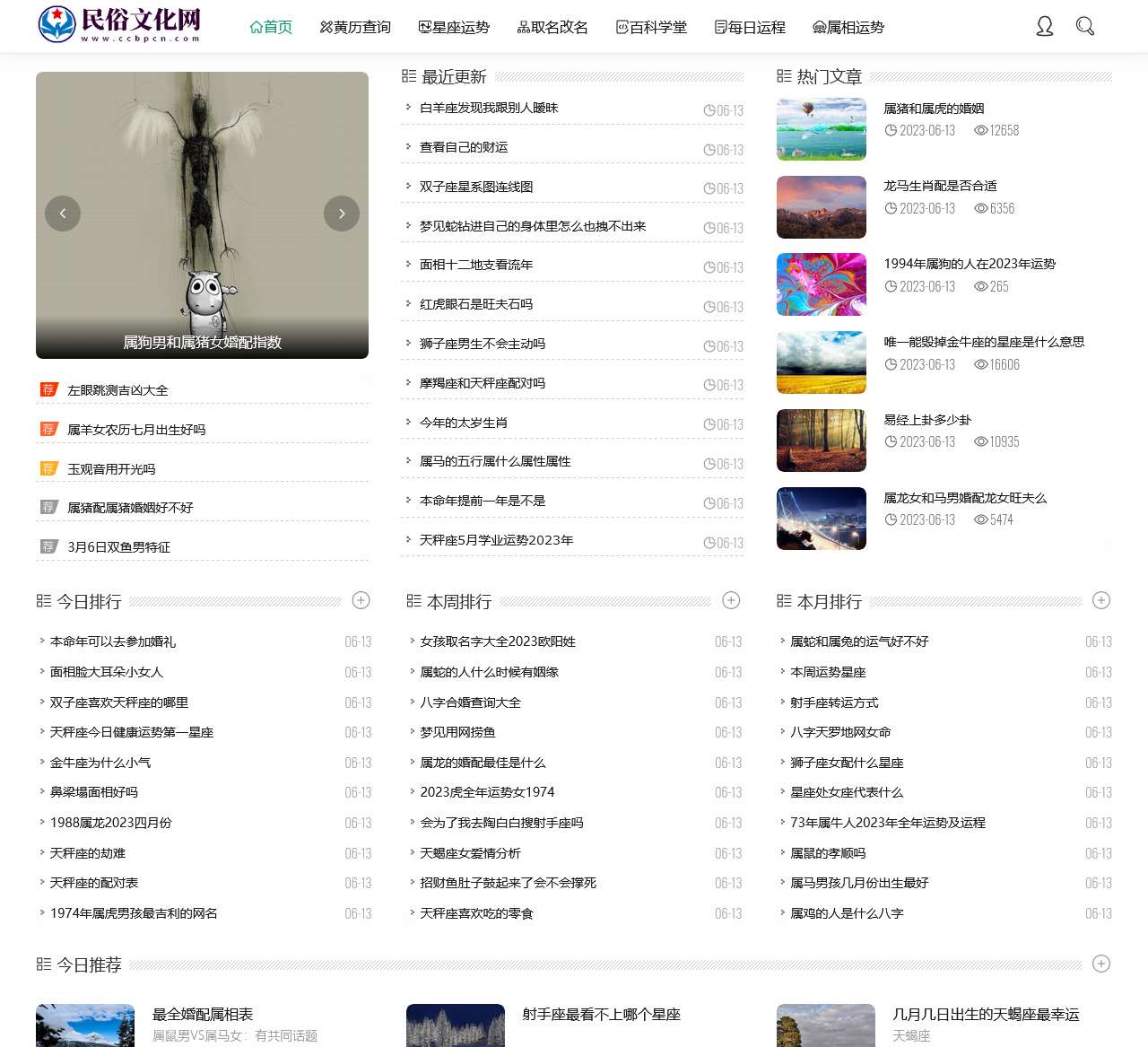Click the user account icon in header
This screenshot has width=1148, height=1047.
1044,26
